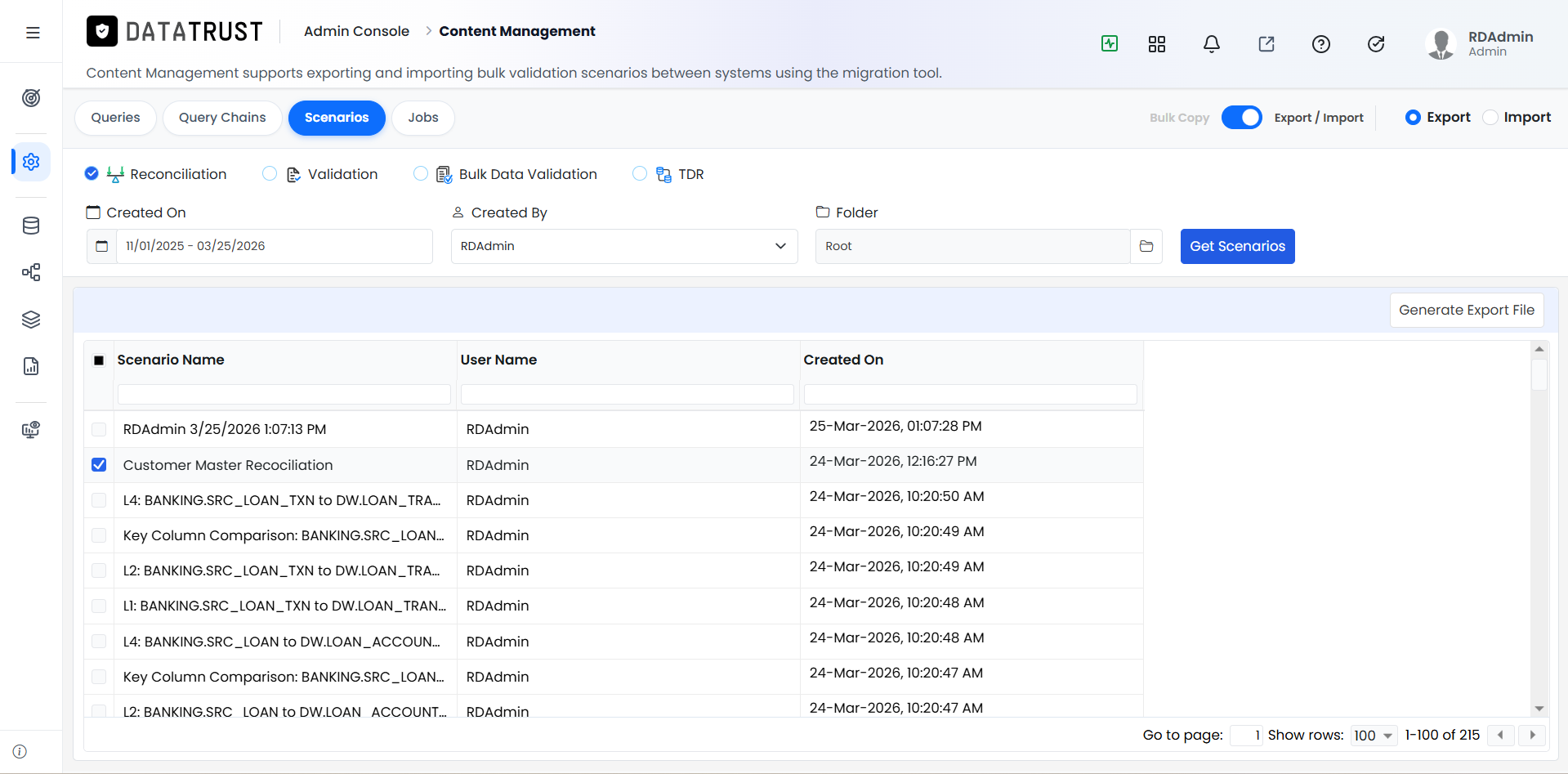Sort by Created On column header
Screen dimensions: 1568x774
coord(843,360)
